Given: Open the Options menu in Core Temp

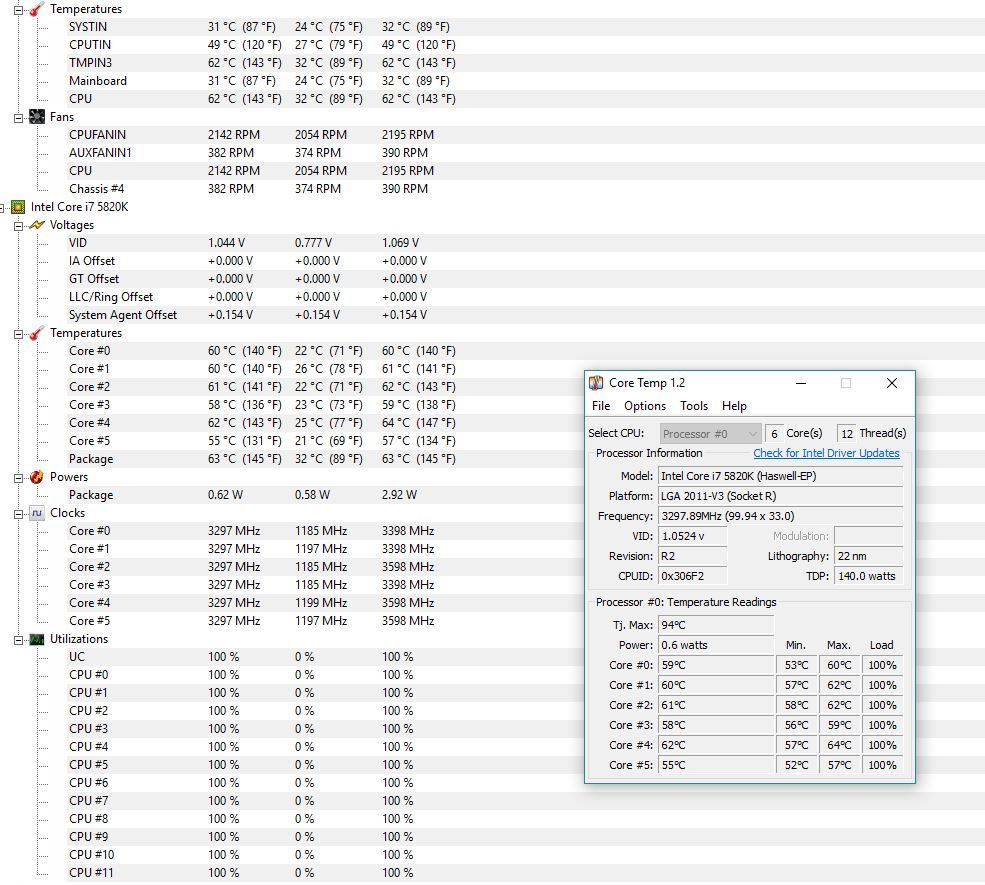Looking at the screenshot, I should coord(645,406).
